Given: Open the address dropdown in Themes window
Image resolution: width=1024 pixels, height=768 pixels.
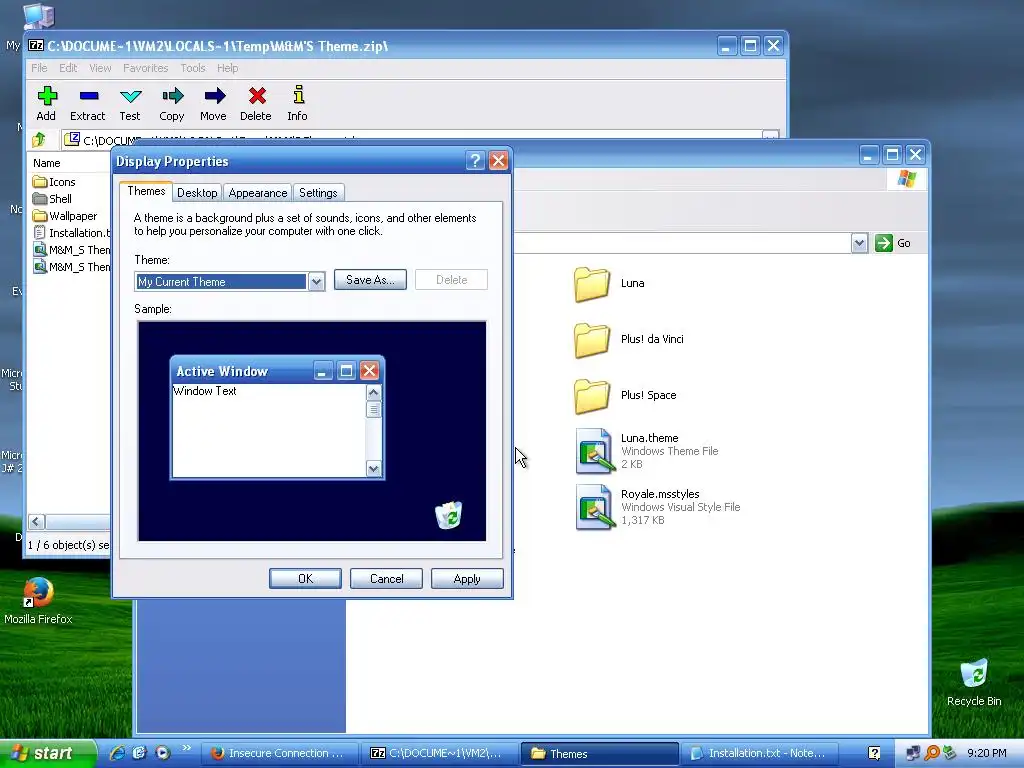Looking at the screenshot, I should click(859, 243).
